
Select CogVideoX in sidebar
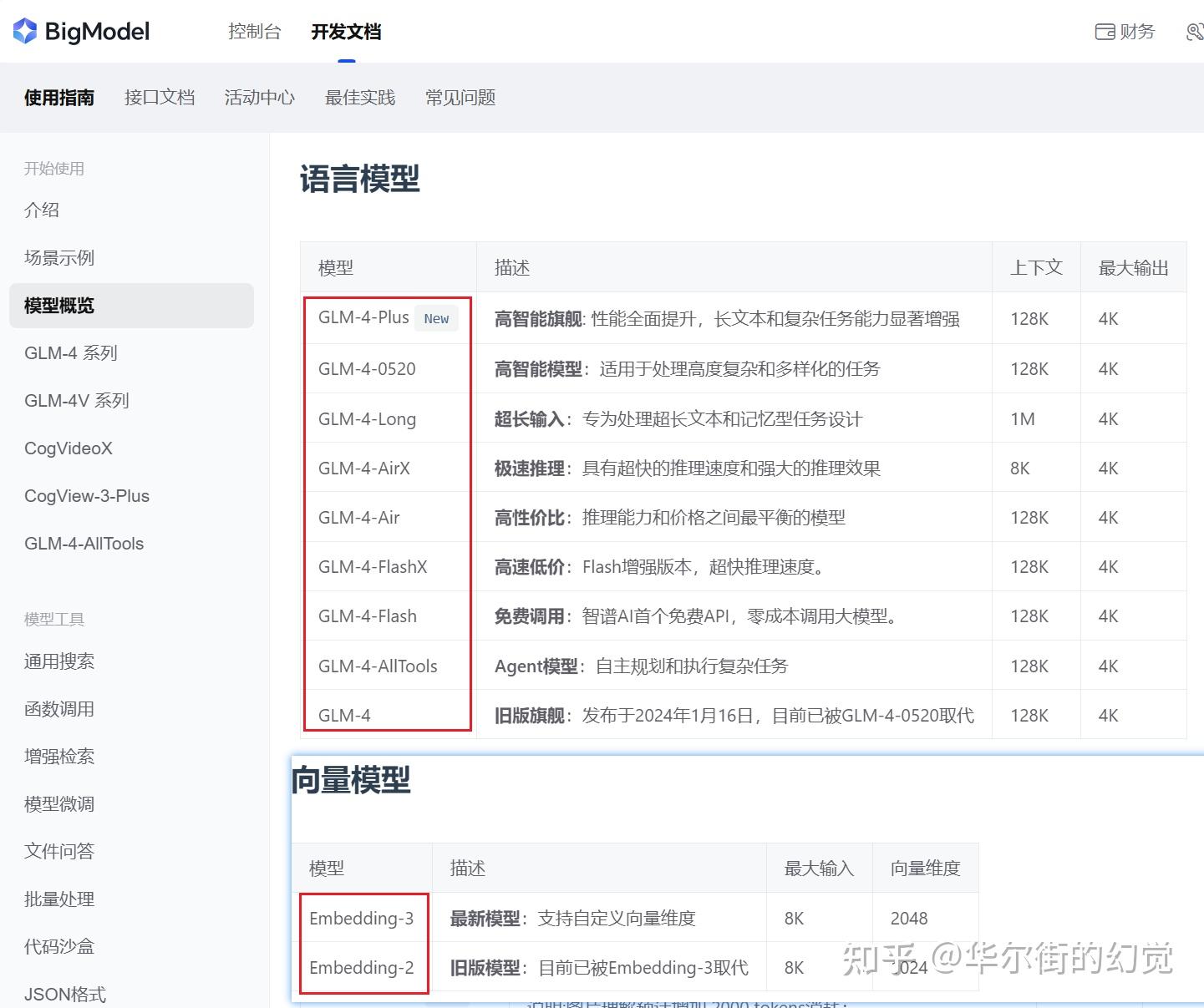click(69, 448)
